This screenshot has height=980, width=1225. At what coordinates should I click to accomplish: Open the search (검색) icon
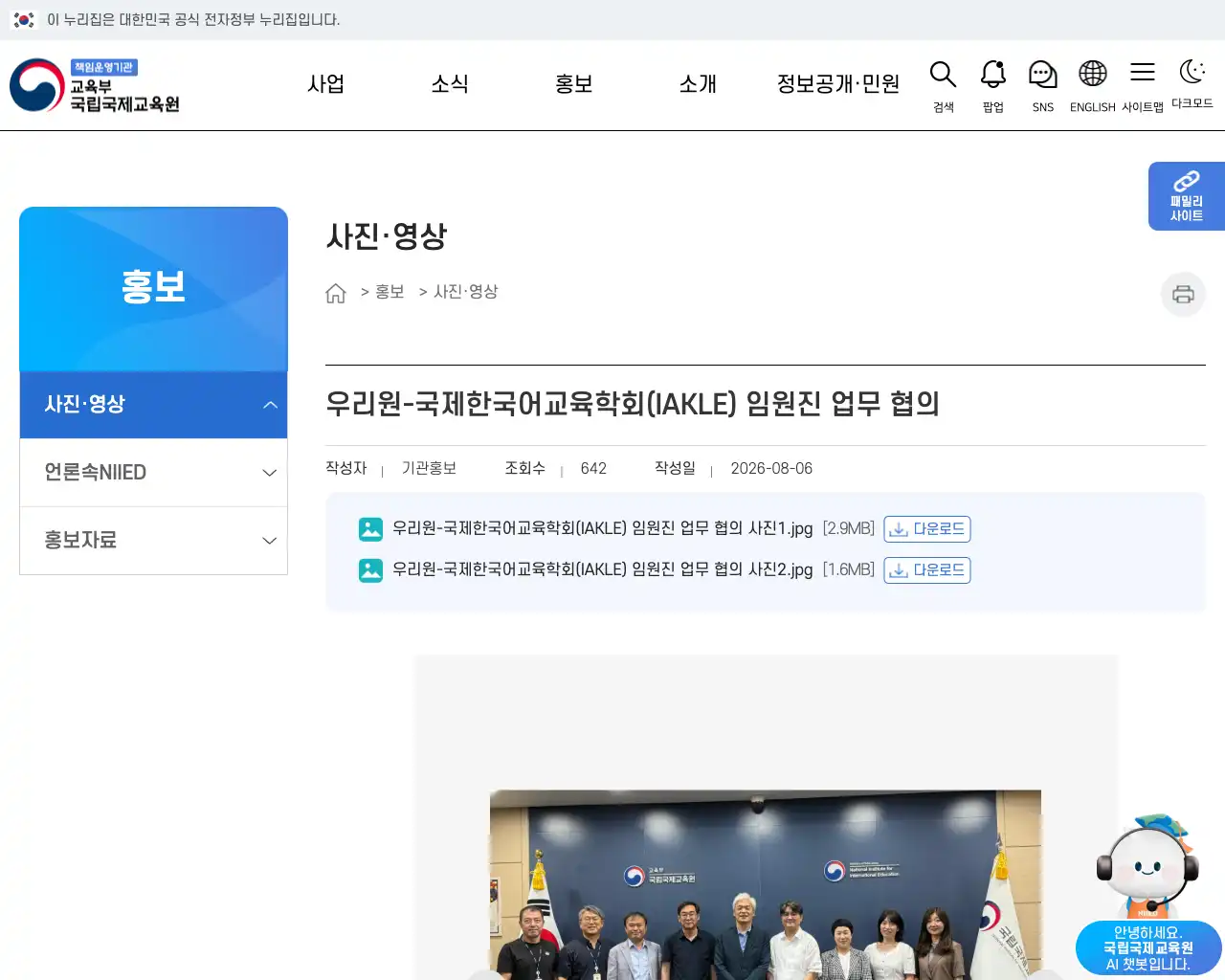pyautogui.click(x=943, y=86)
